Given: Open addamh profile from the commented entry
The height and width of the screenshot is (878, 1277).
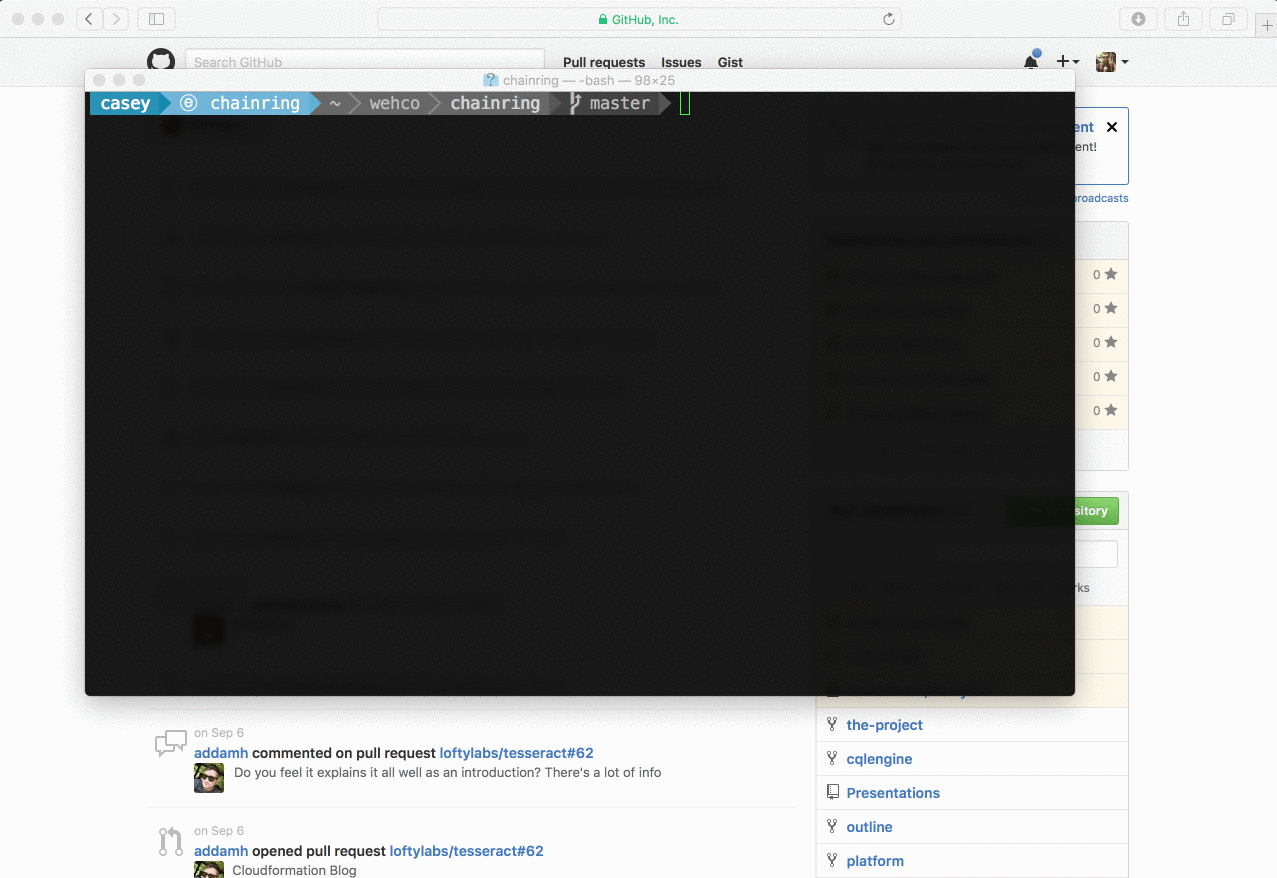Looking at the screenshot, I should pos(221,753).
